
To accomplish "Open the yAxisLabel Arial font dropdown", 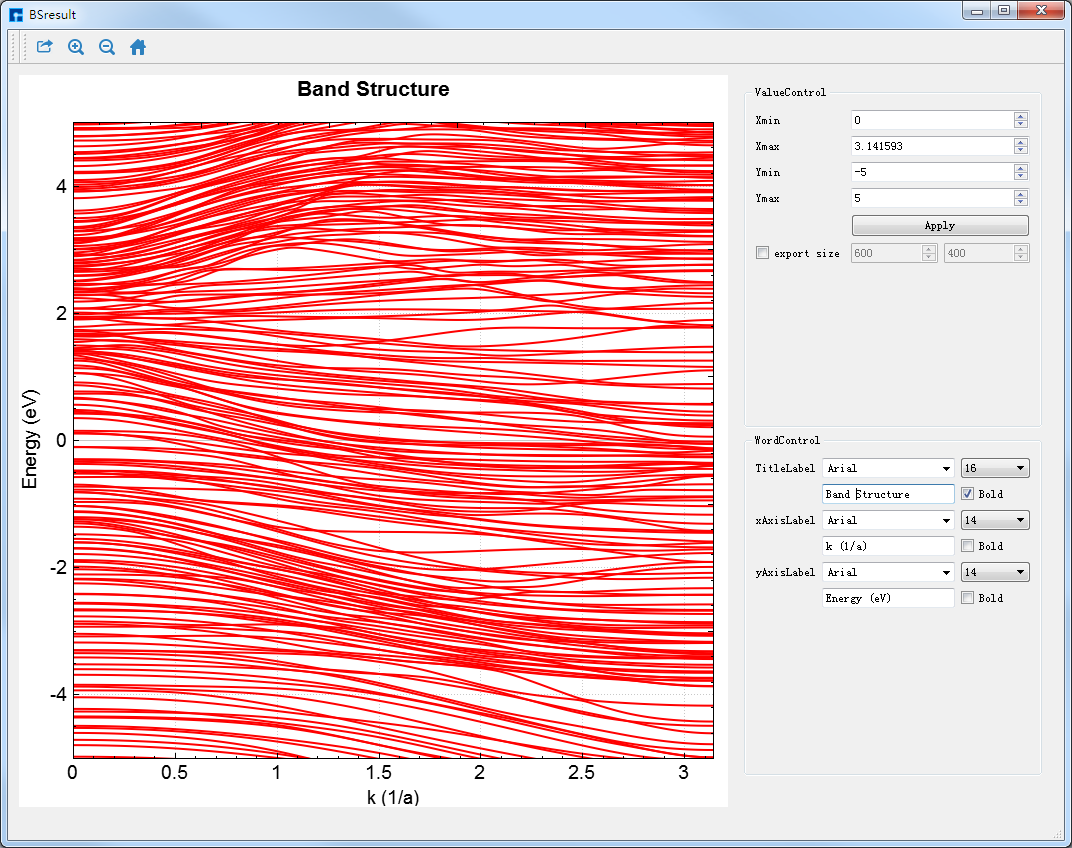I will pos(888,572).
